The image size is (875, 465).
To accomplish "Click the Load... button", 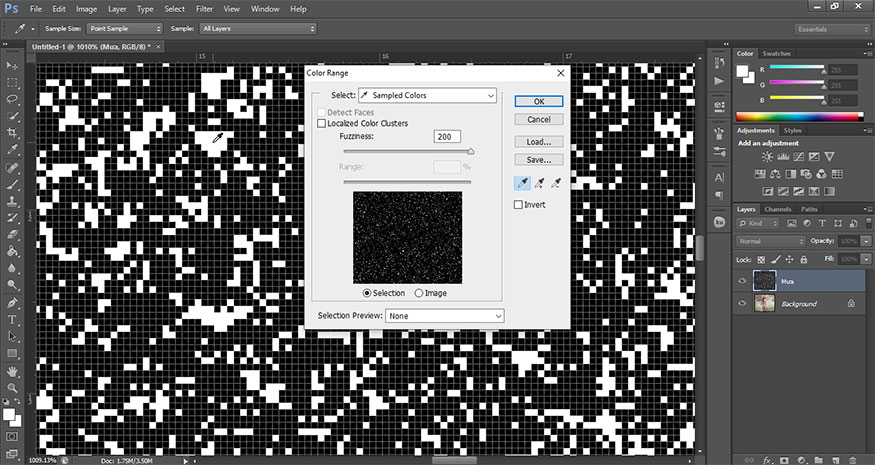I will tap(539, 142).
